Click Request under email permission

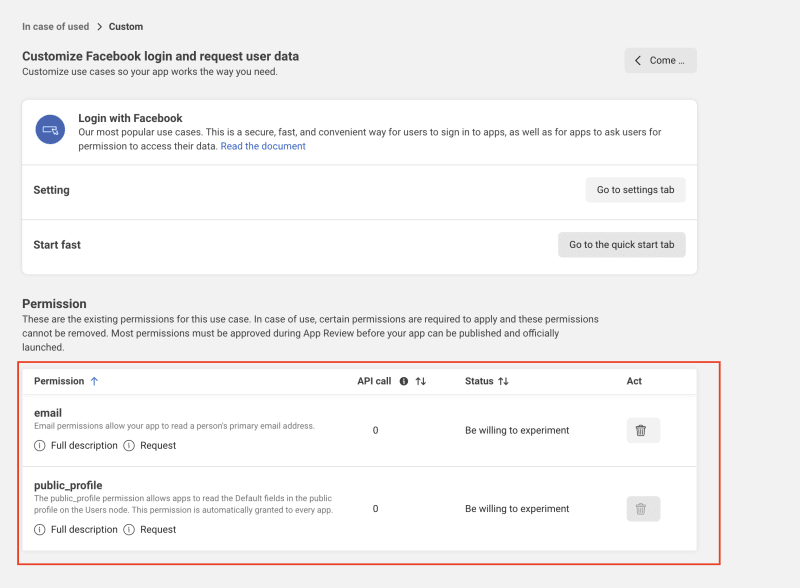[x=158, y=446]
